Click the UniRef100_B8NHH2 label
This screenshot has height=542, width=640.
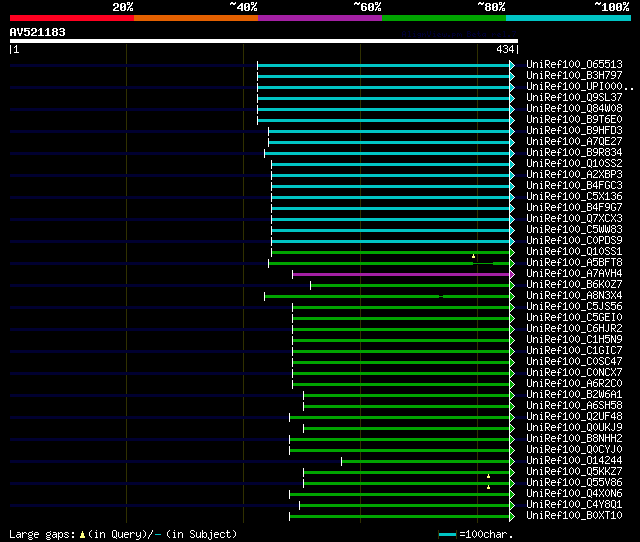coord(574,439)
